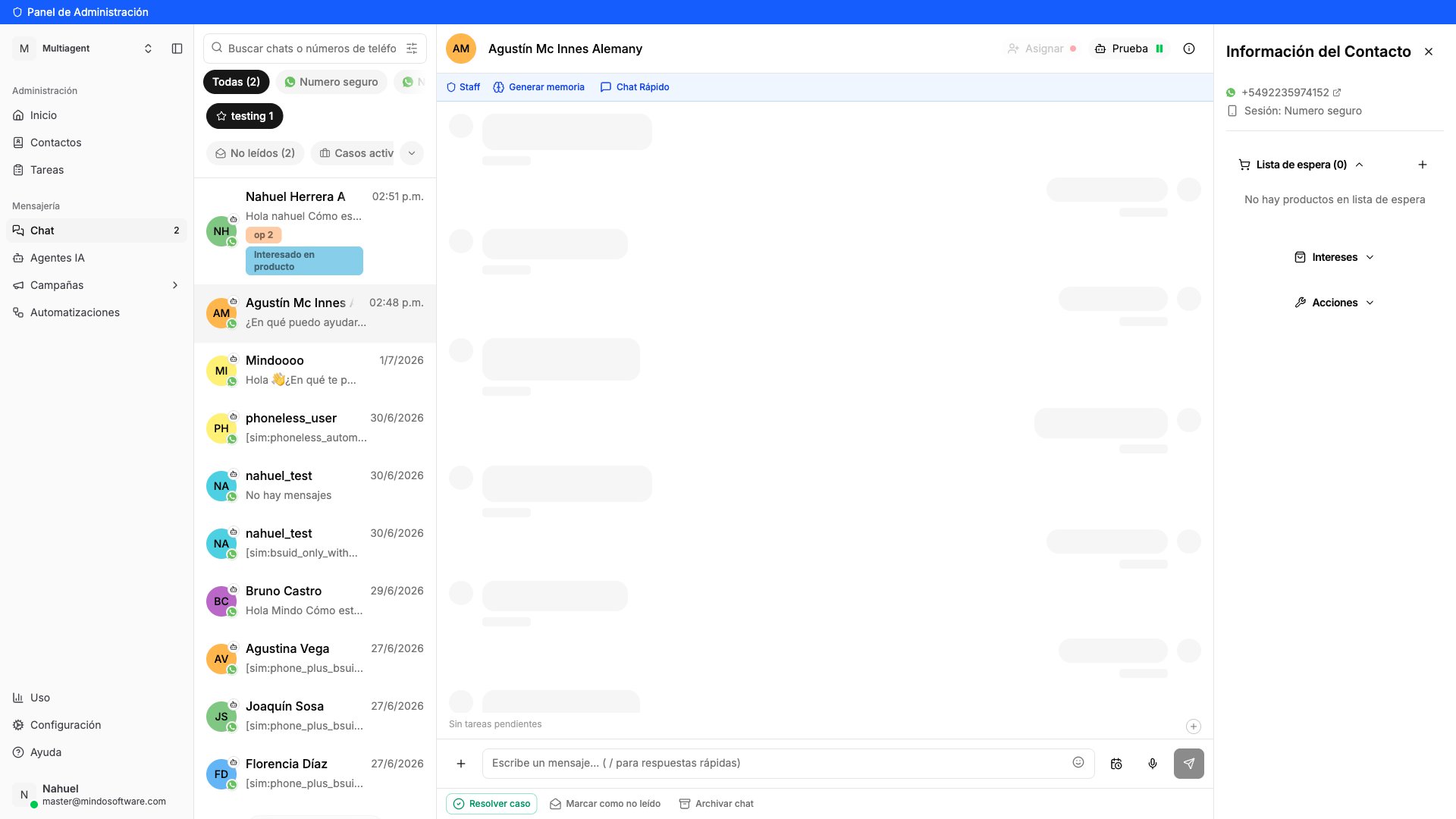Open phoneless_user conversation

pyautogui.click(x=315, y=428)
